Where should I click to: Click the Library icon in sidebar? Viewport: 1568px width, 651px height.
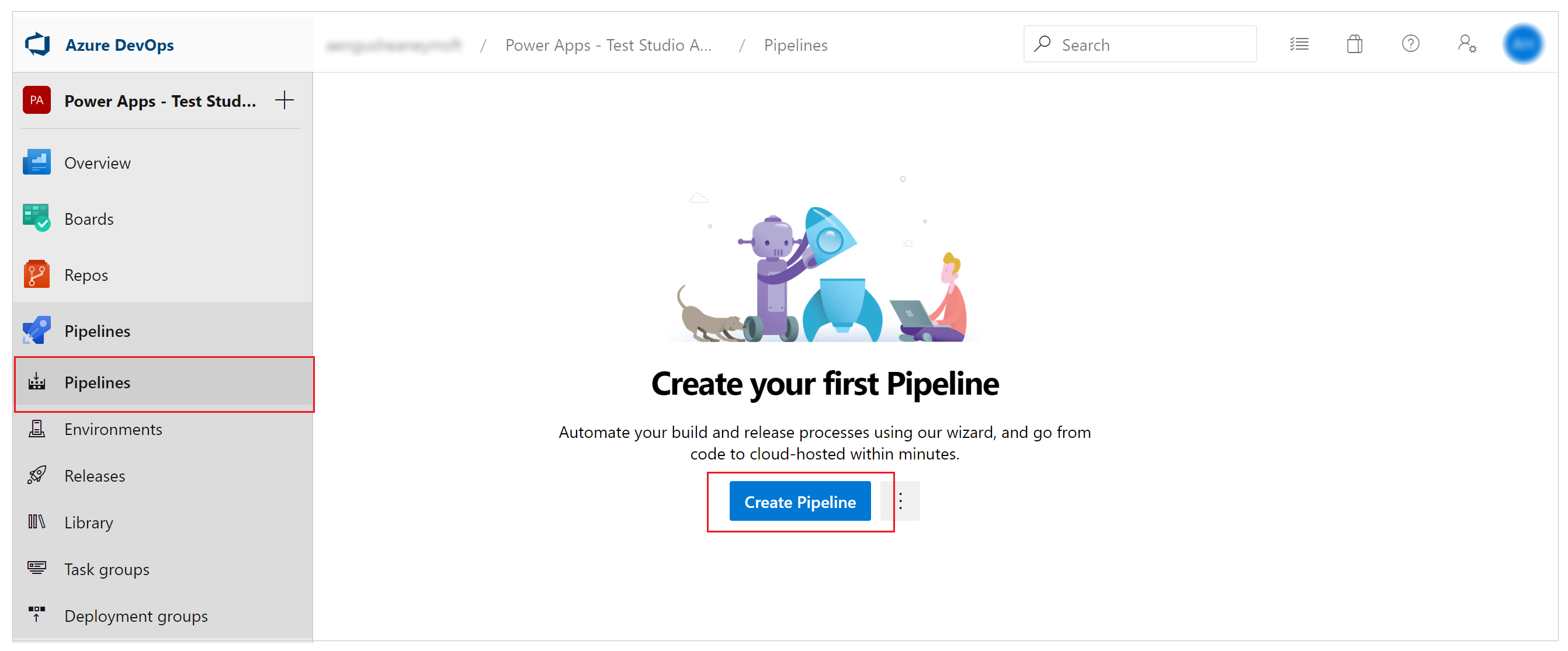tap(34, 522)
